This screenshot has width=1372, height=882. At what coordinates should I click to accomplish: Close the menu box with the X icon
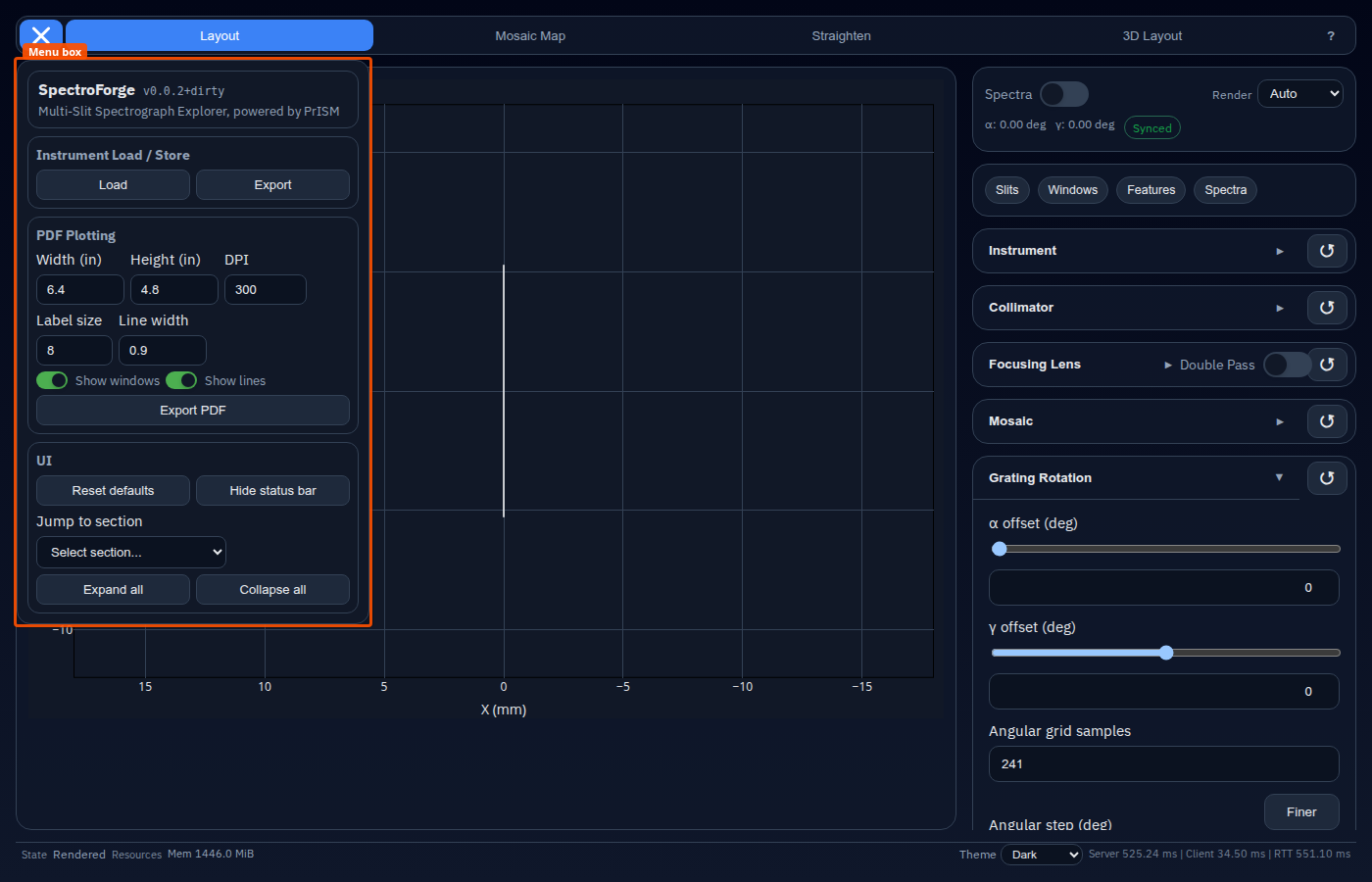click(x=41, y=35)
